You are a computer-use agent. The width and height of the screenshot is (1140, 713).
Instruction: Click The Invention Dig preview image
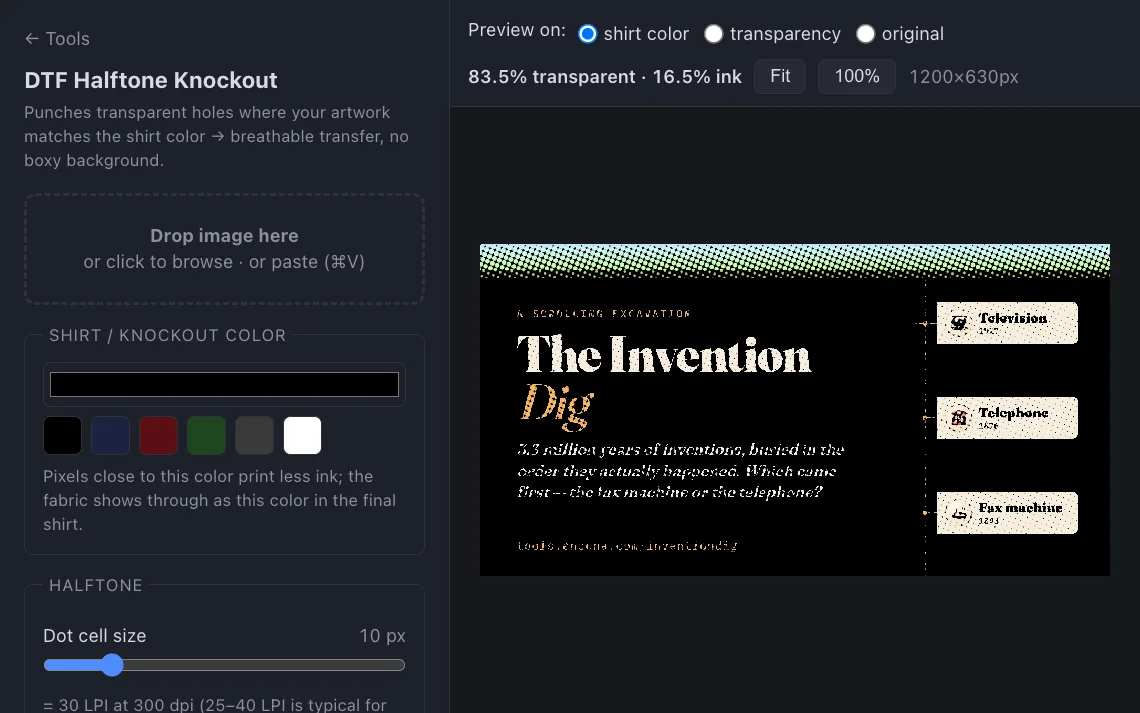(x=795, y=410)
